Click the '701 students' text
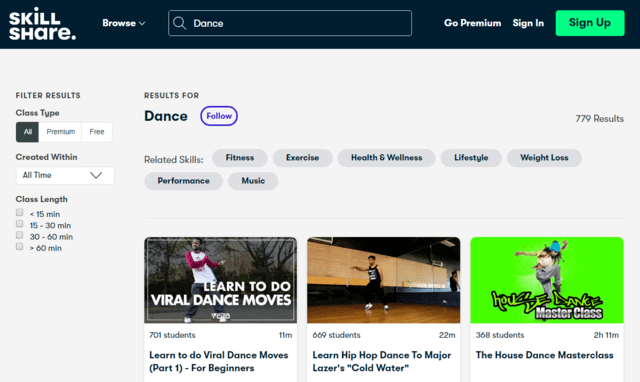640x382 pixels. click(172, 335)
